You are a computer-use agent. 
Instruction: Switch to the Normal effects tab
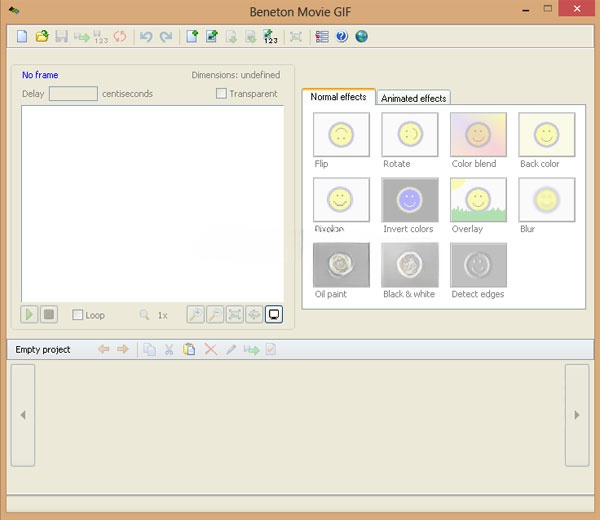[338, 97]
